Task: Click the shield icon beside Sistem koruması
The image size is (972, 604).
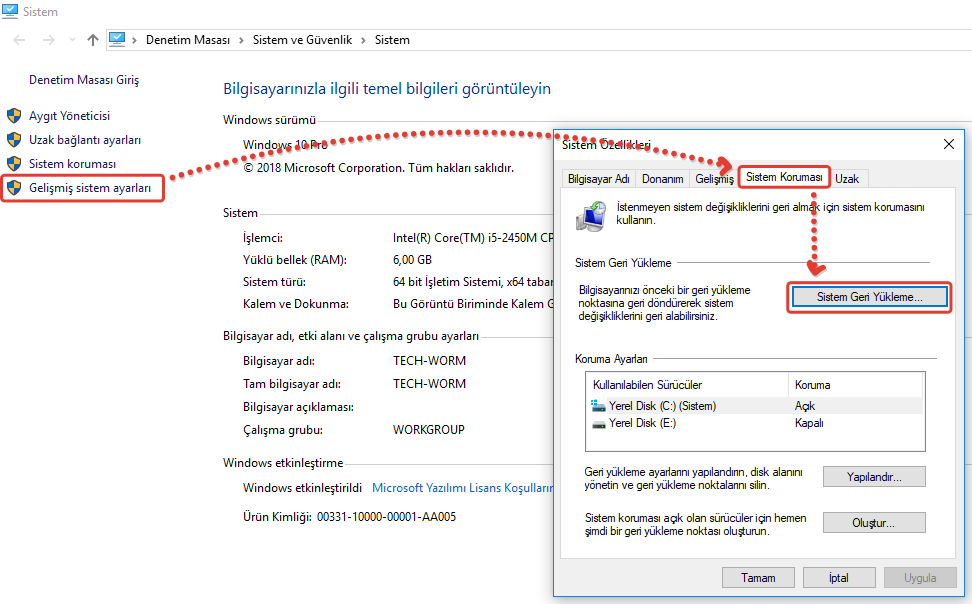Action: 14,163
